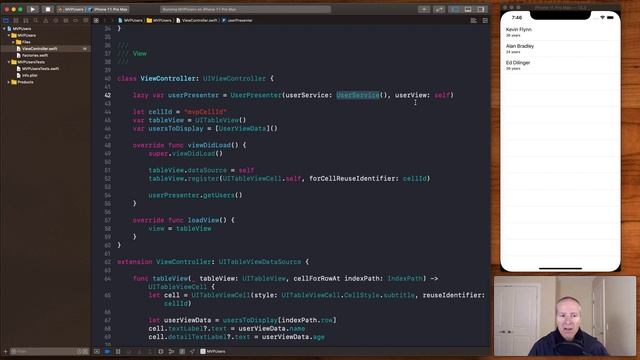The width and height of the screenshot is (640, 360).
Task: Open the Project navigator tab icon
Action: pos(6,20)
